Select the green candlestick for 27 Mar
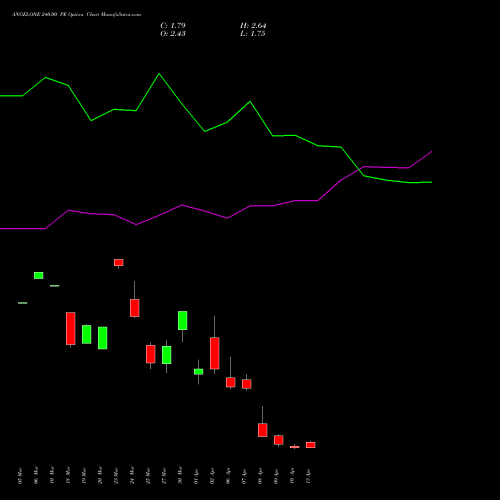This screenshot has width=500, height=500. (x=167, y=355)
